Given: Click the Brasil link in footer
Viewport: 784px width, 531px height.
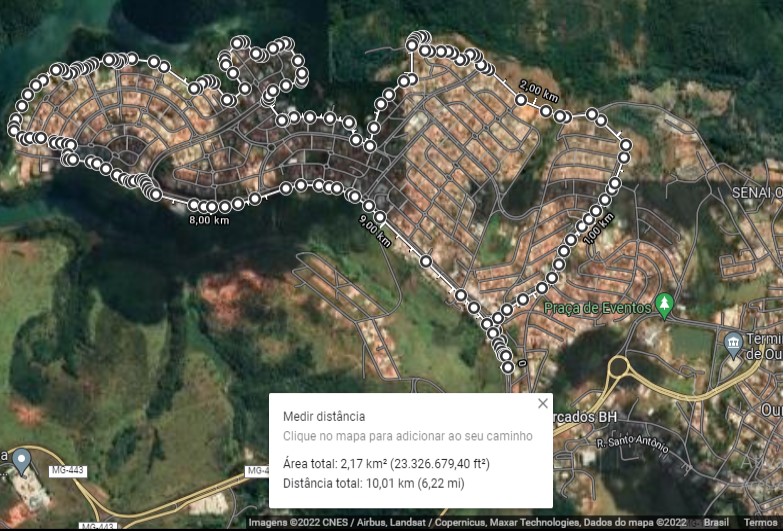Looking at the screenshot, I should 716,522.
